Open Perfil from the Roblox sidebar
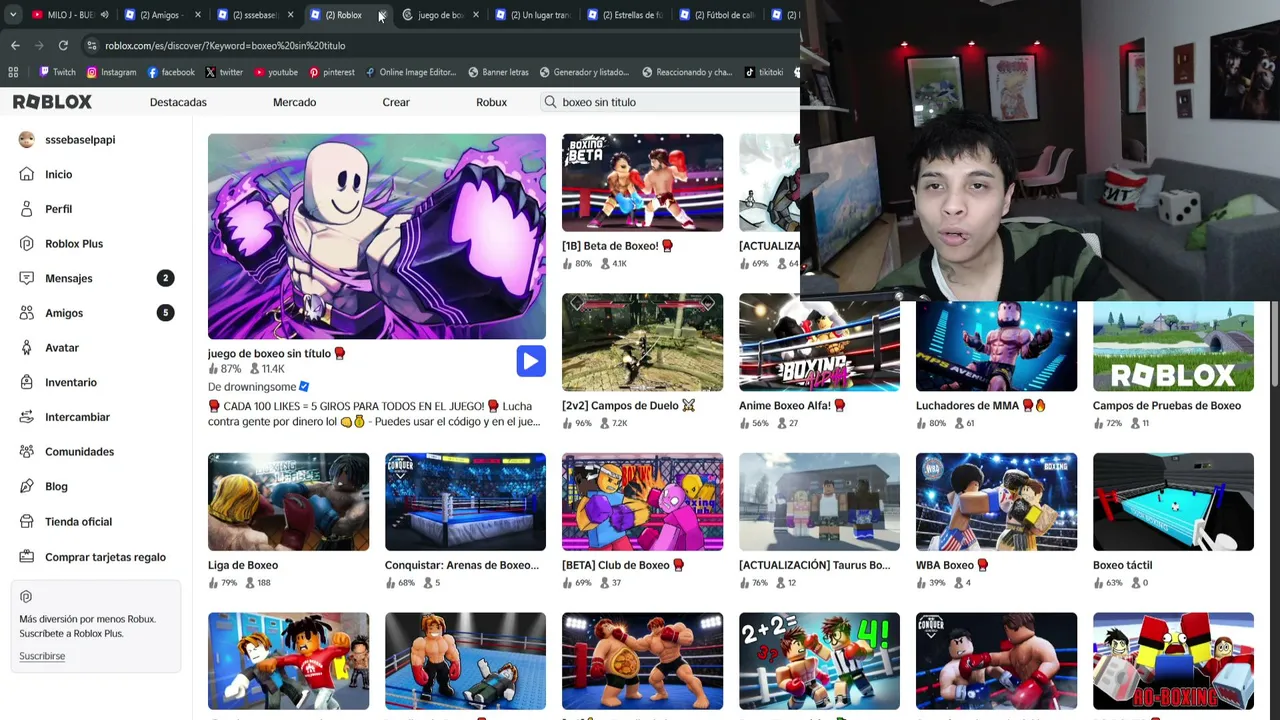This screenshot has width=1280, height=720. [58, 209]
